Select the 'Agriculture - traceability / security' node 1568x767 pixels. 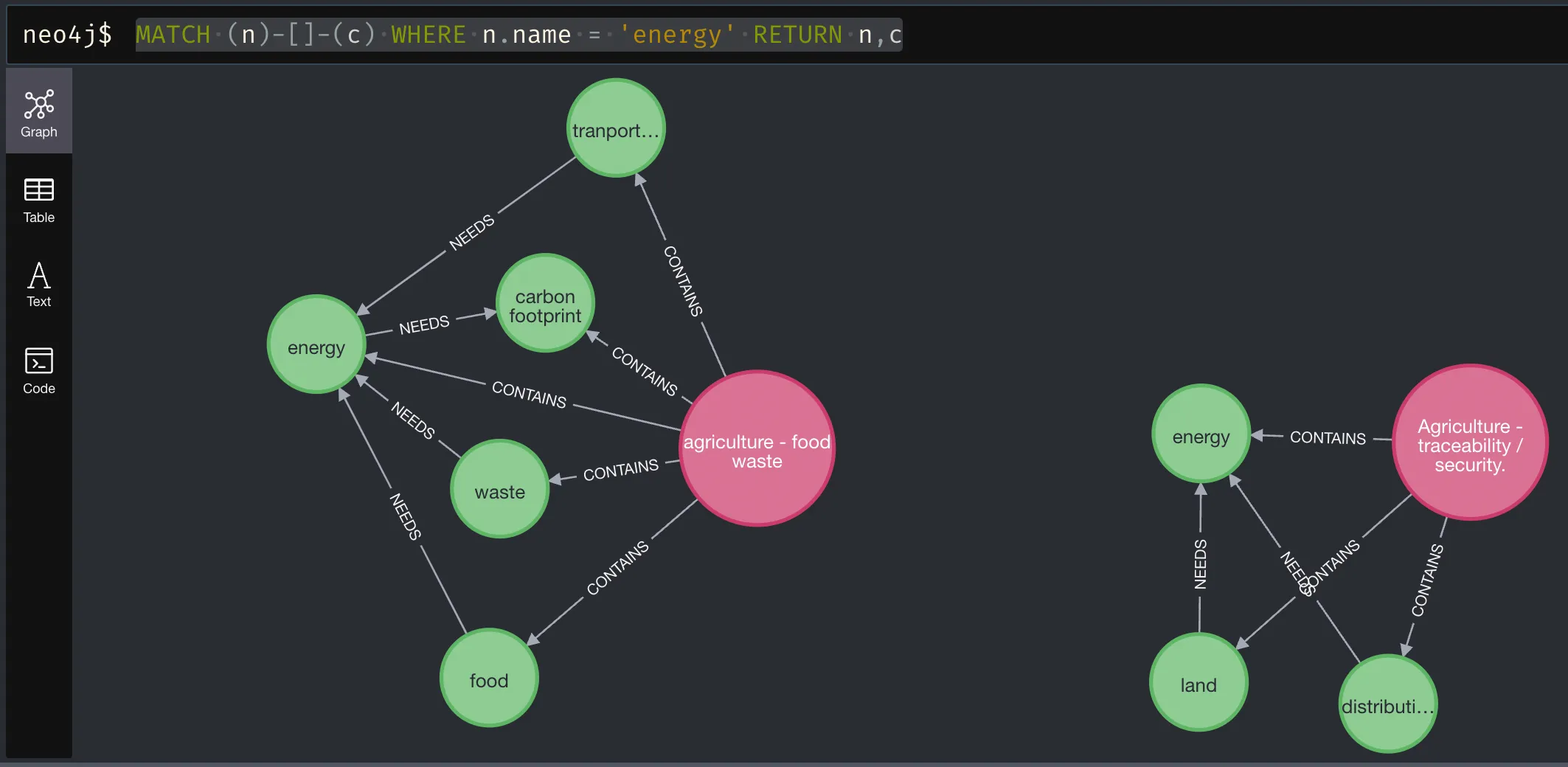point(1468,445)
